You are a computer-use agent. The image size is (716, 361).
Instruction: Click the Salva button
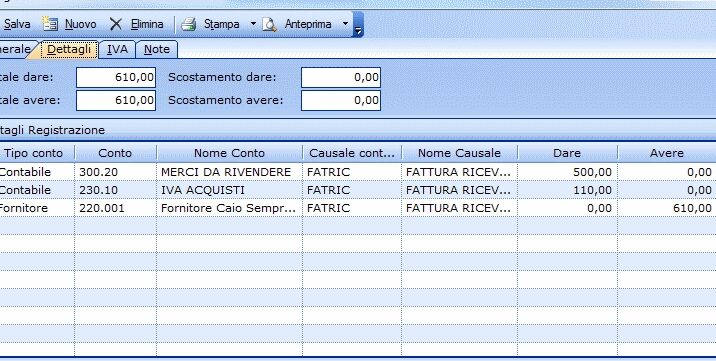16,24
